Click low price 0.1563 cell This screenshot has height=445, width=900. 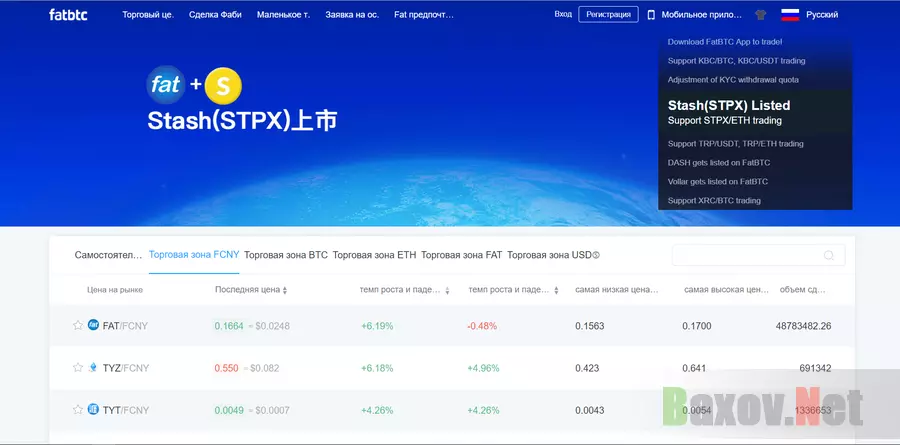point(589,326)
